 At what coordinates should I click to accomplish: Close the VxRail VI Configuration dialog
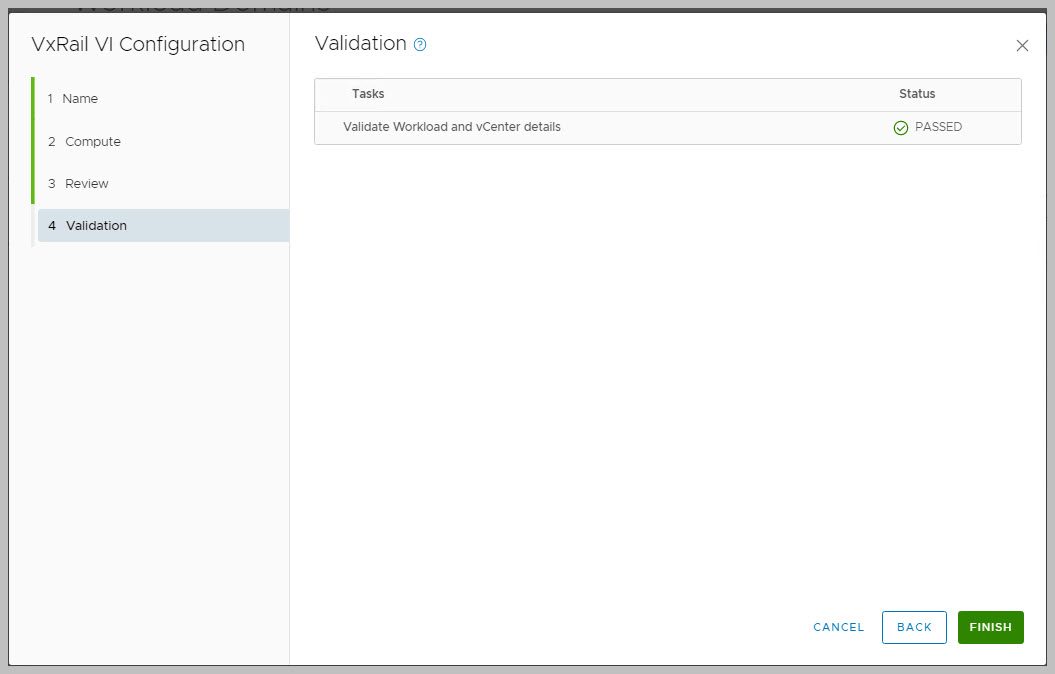1022,46
